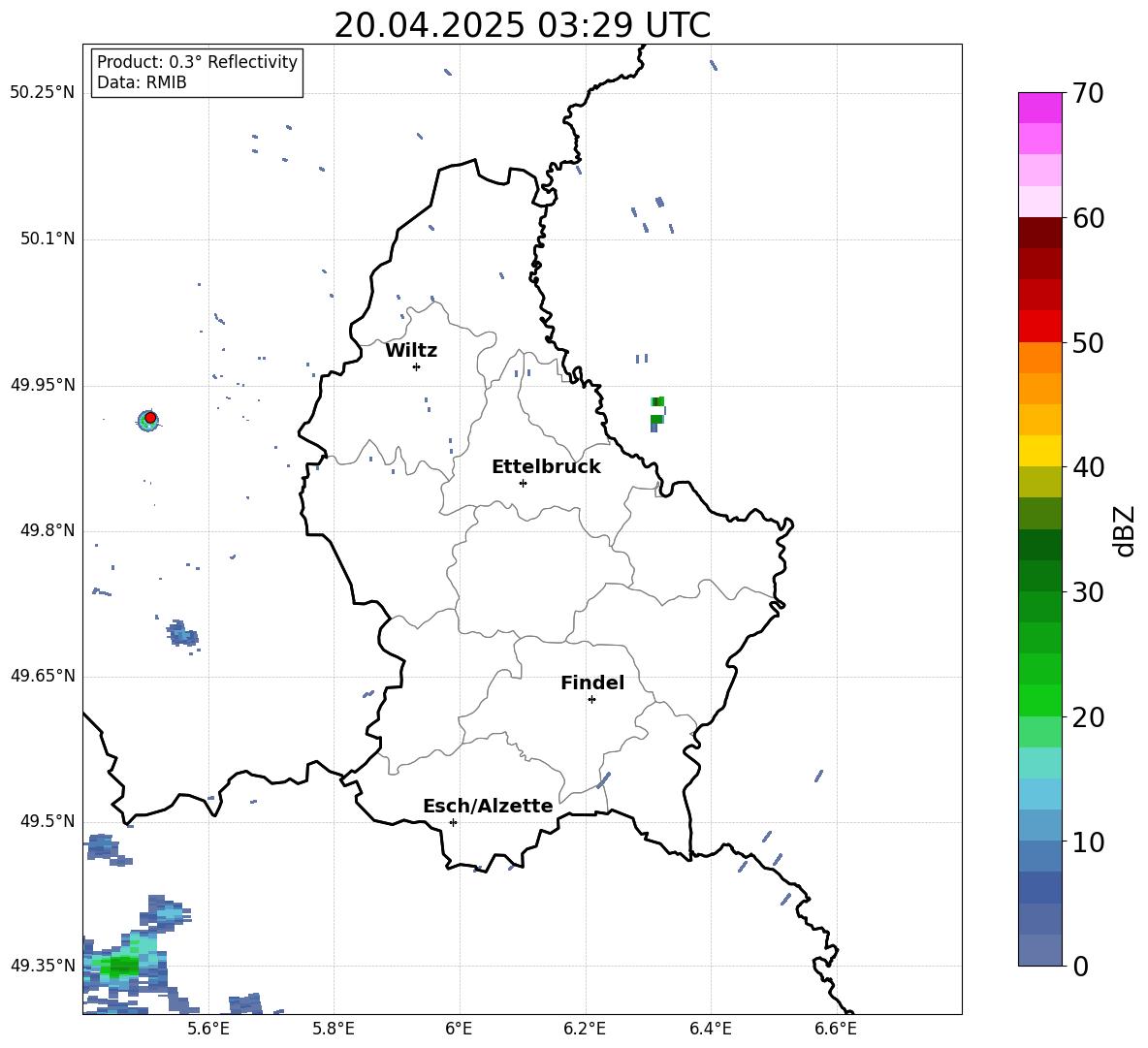Click the dark red colorbar segment below 60
This screenshot has width=1148, height=1048.
[1039, 233]
